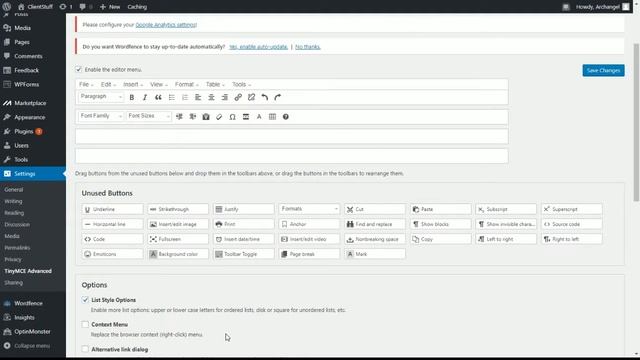The width and height of the screenshot is (640, 360).
Task: Click the Italic icon in the toolbar
Action: click(x=144, y=97)
